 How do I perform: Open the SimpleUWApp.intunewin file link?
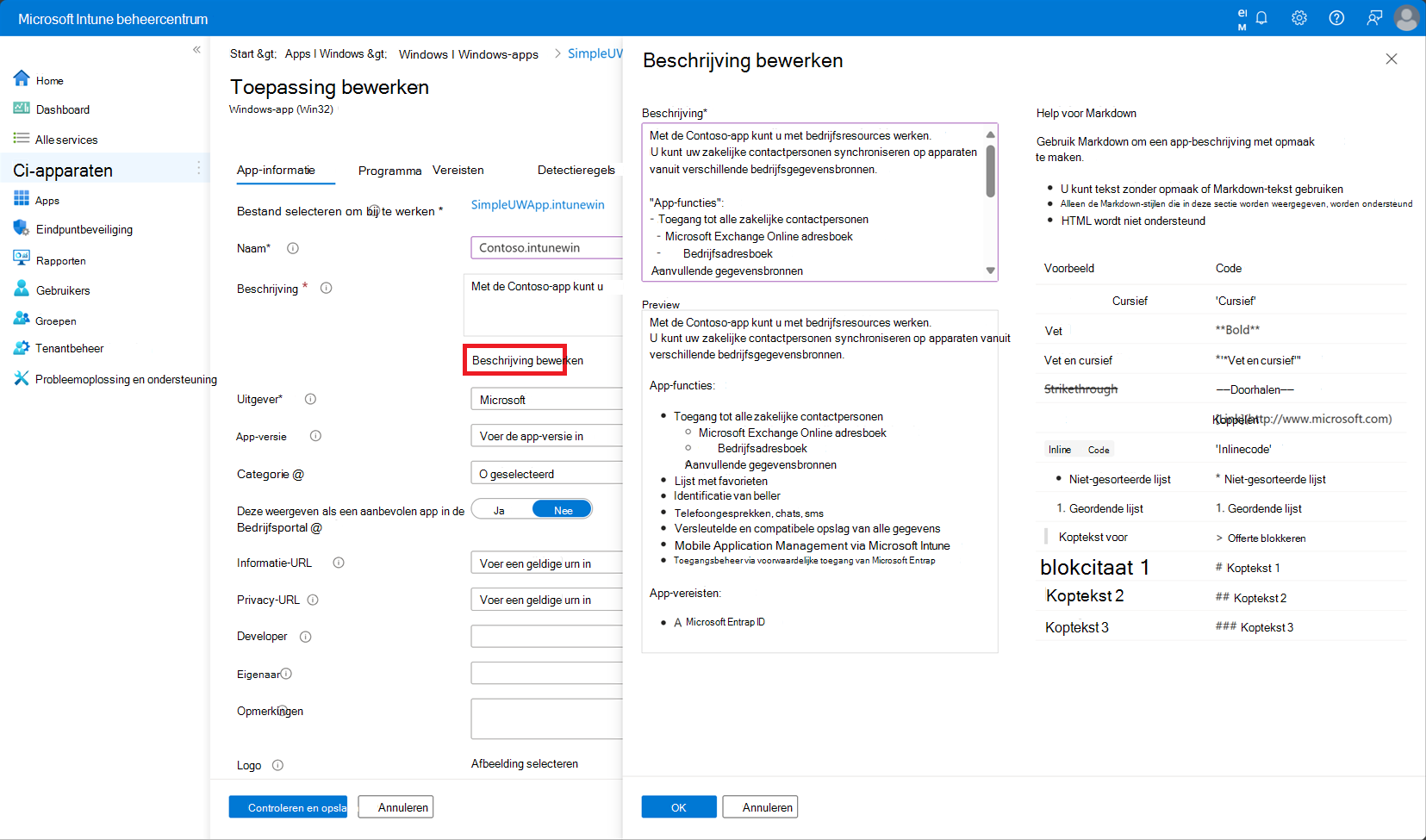coord(538,205)
